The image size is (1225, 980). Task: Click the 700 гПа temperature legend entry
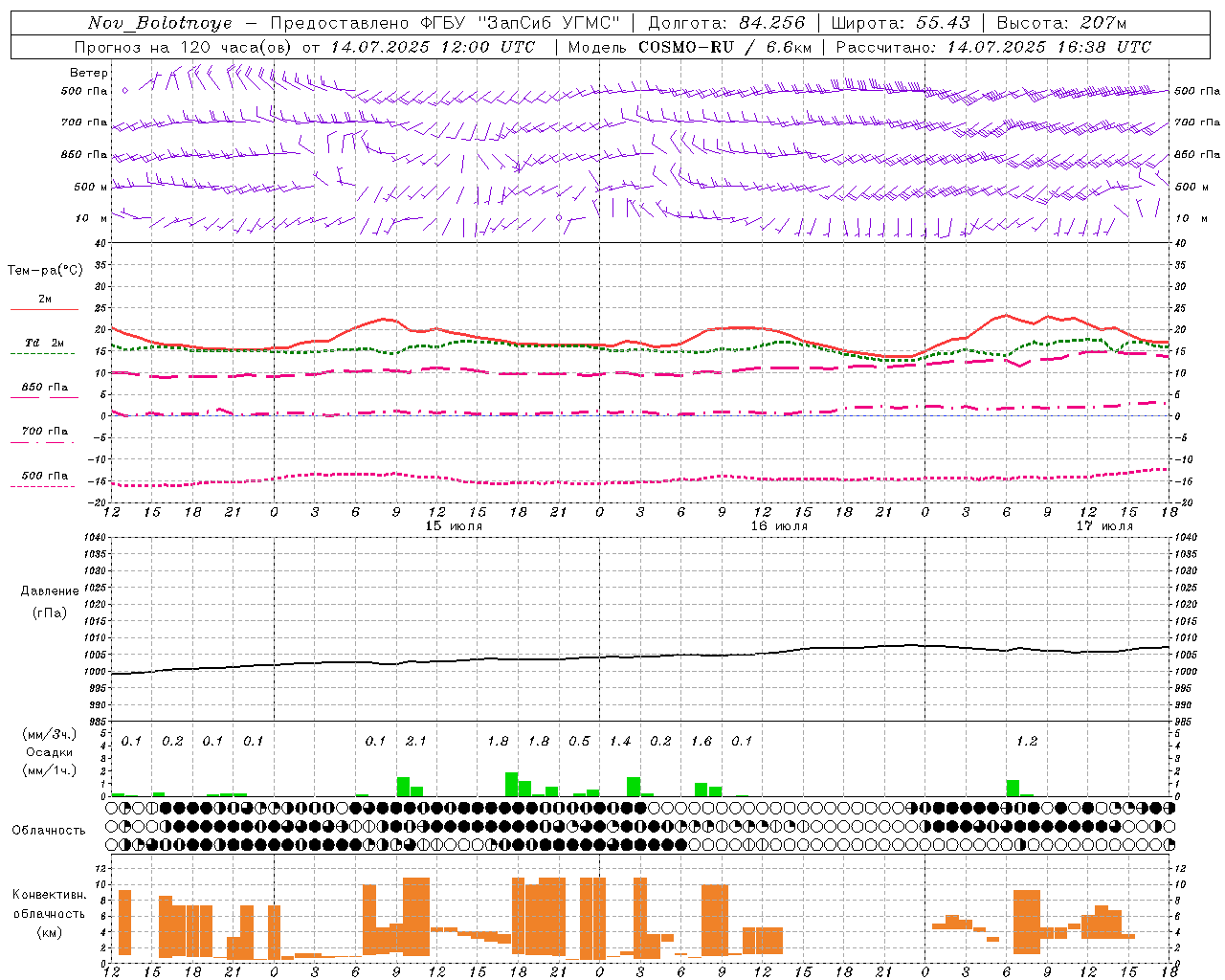point(45,432)
